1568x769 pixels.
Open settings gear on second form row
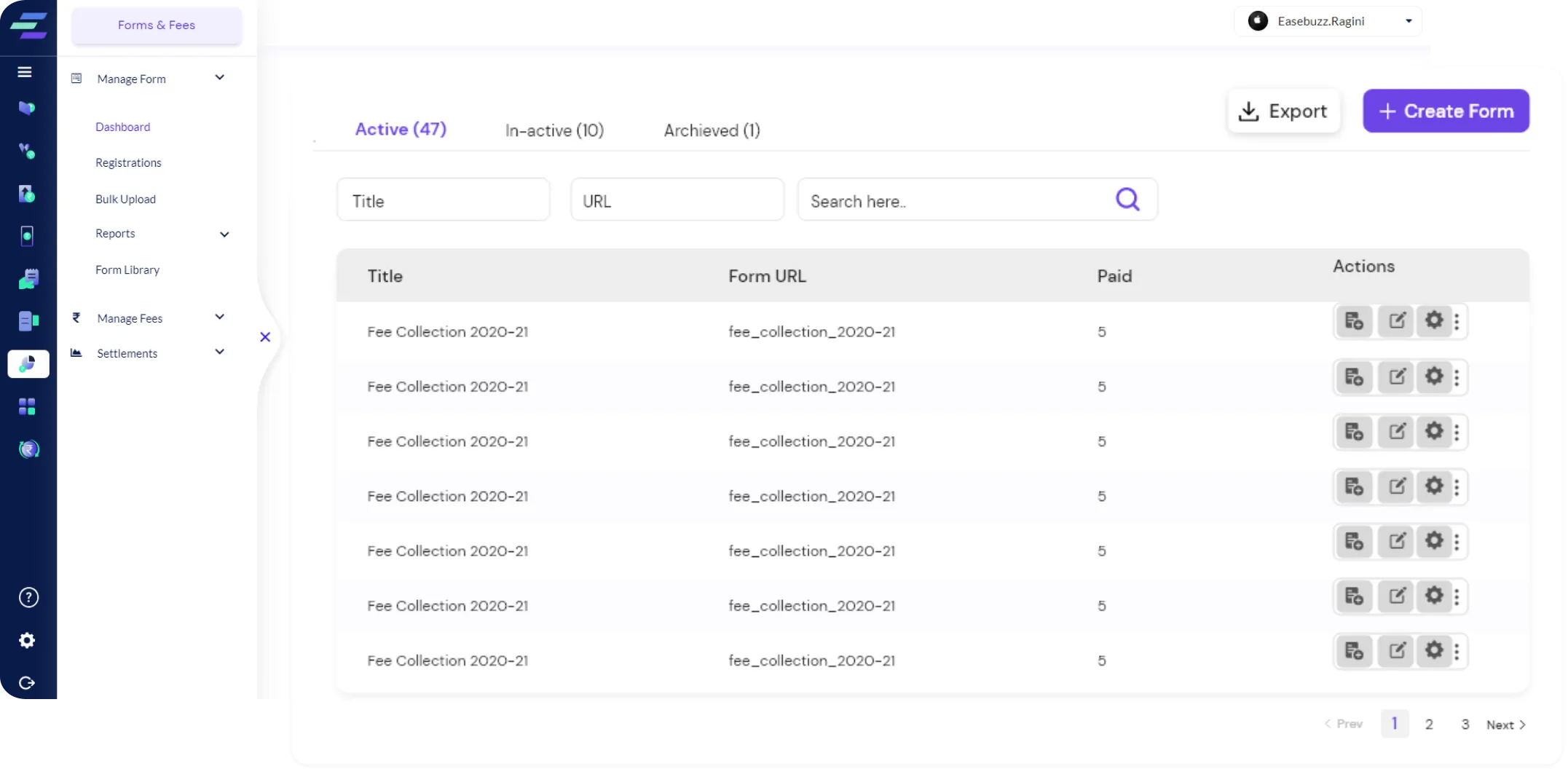pos(1433,376)
